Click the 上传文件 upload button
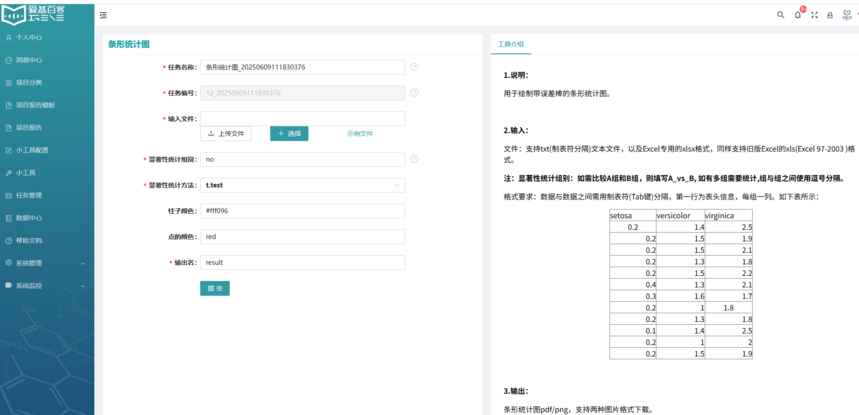This screenshot has height=415, width=859. coord(226,133)
